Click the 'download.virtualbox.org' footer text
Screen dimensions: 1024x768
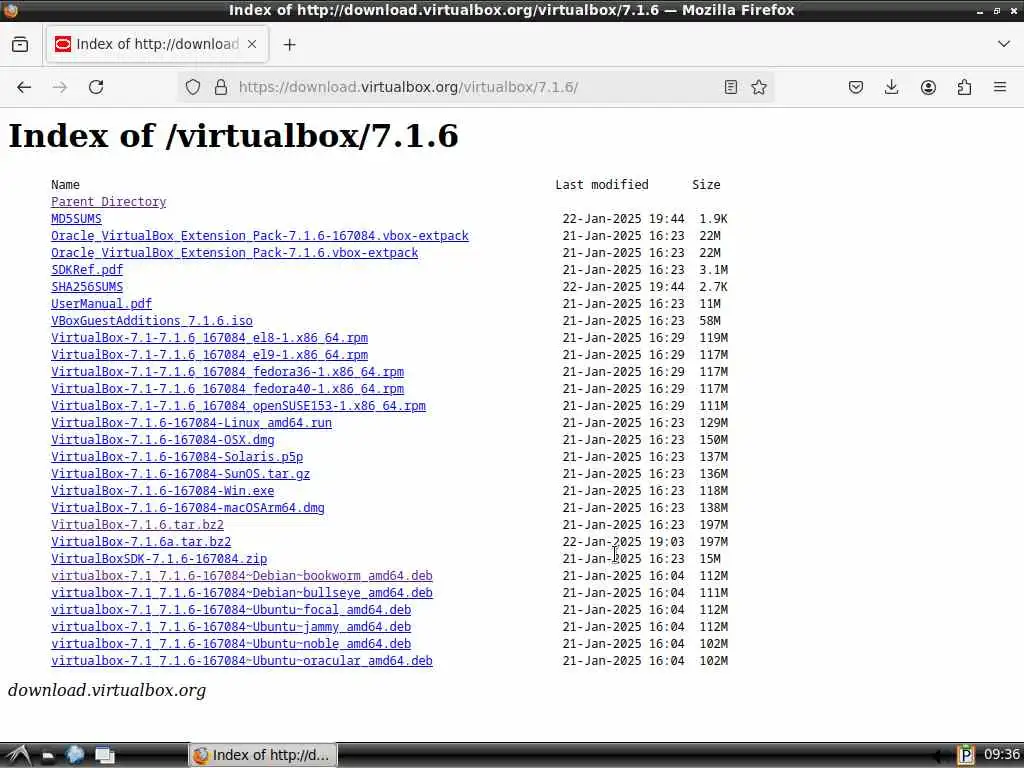tap(106, 690)
